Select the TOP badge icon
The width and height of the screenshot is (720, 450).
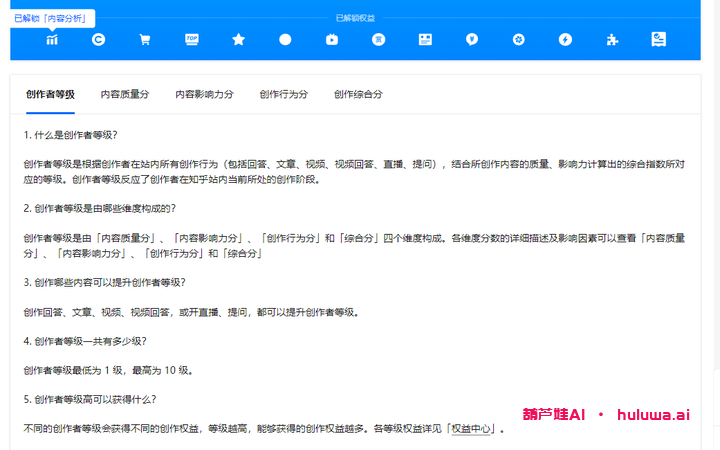[x=192, y=40]
